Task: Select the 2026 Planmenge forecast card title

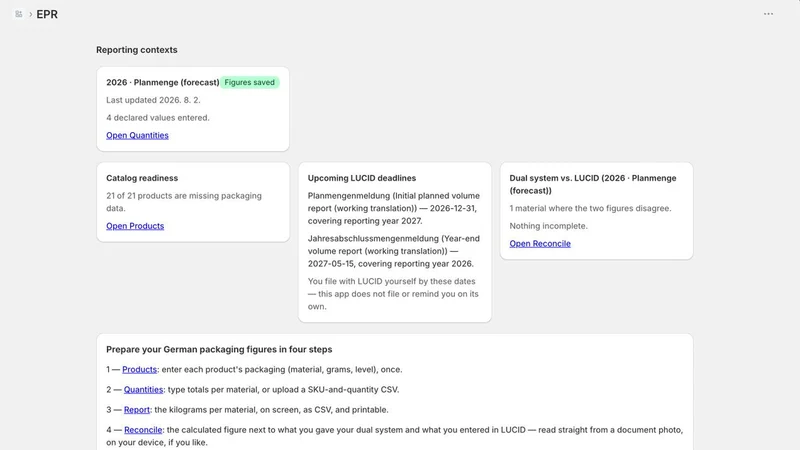Action: [x=163, y=82]
